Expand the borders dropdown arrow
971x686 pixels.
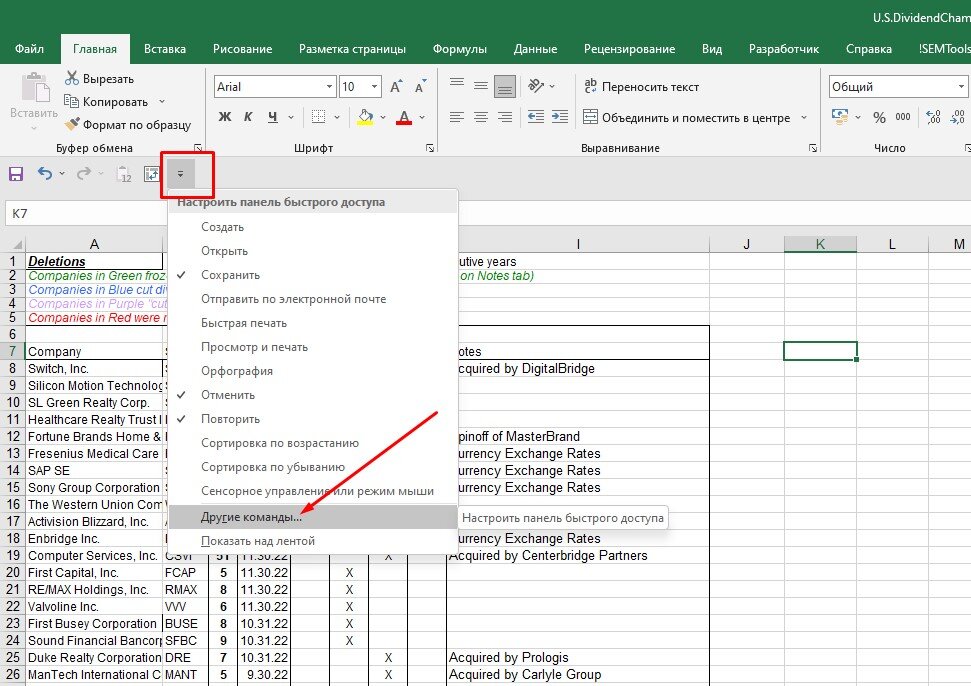point(337,117)
